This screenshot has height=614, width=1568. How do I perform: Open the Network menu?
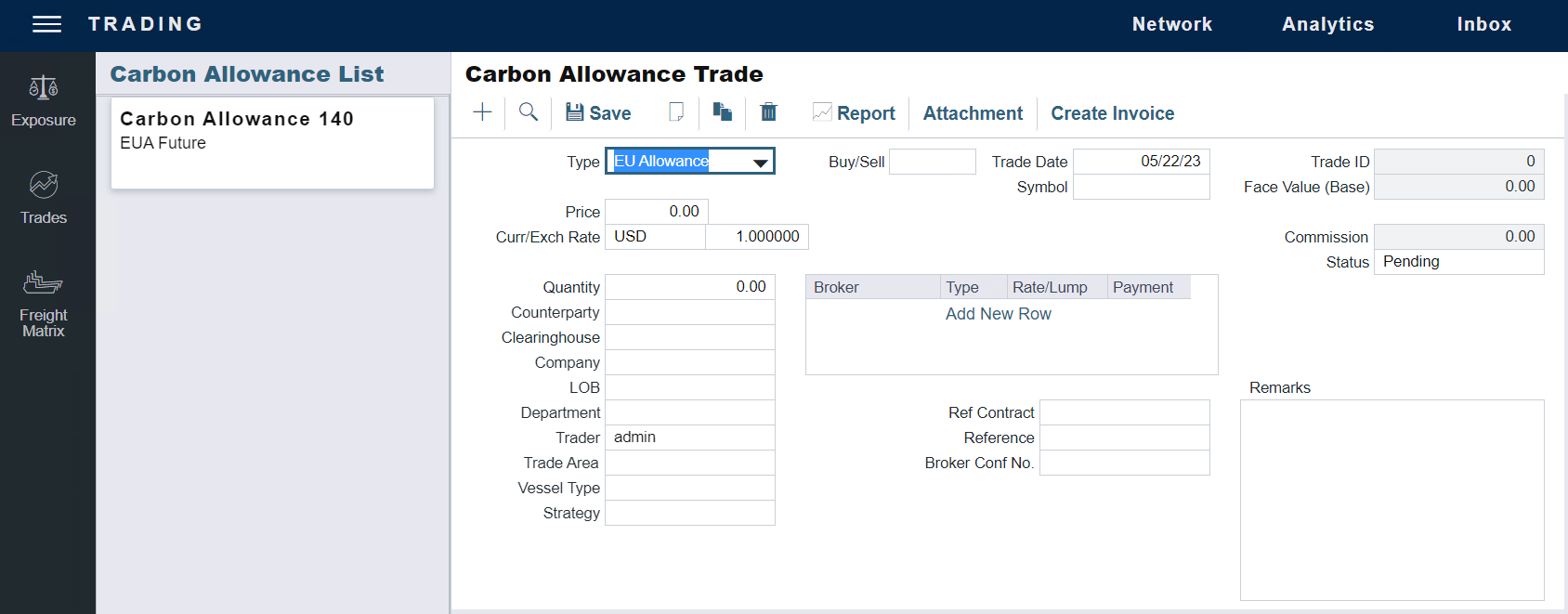click(x=1171, y=25)
